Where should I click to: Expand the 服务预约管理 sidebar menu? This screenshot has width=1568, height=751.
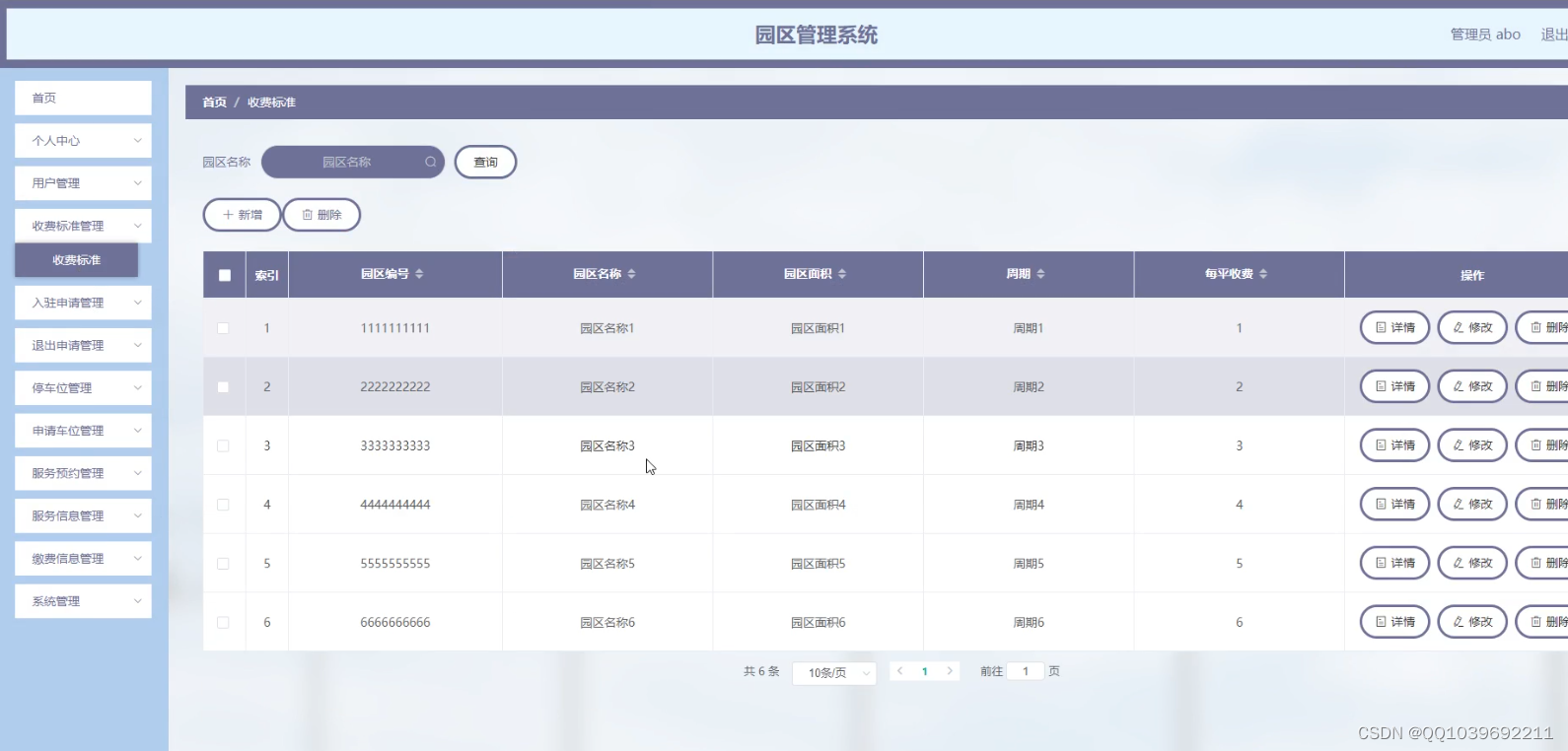click(83, 473)
